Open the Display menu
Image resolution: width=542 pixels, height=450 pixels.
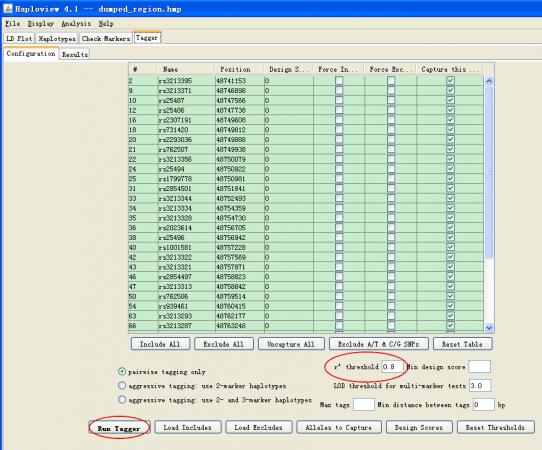[x=41, y=24]
